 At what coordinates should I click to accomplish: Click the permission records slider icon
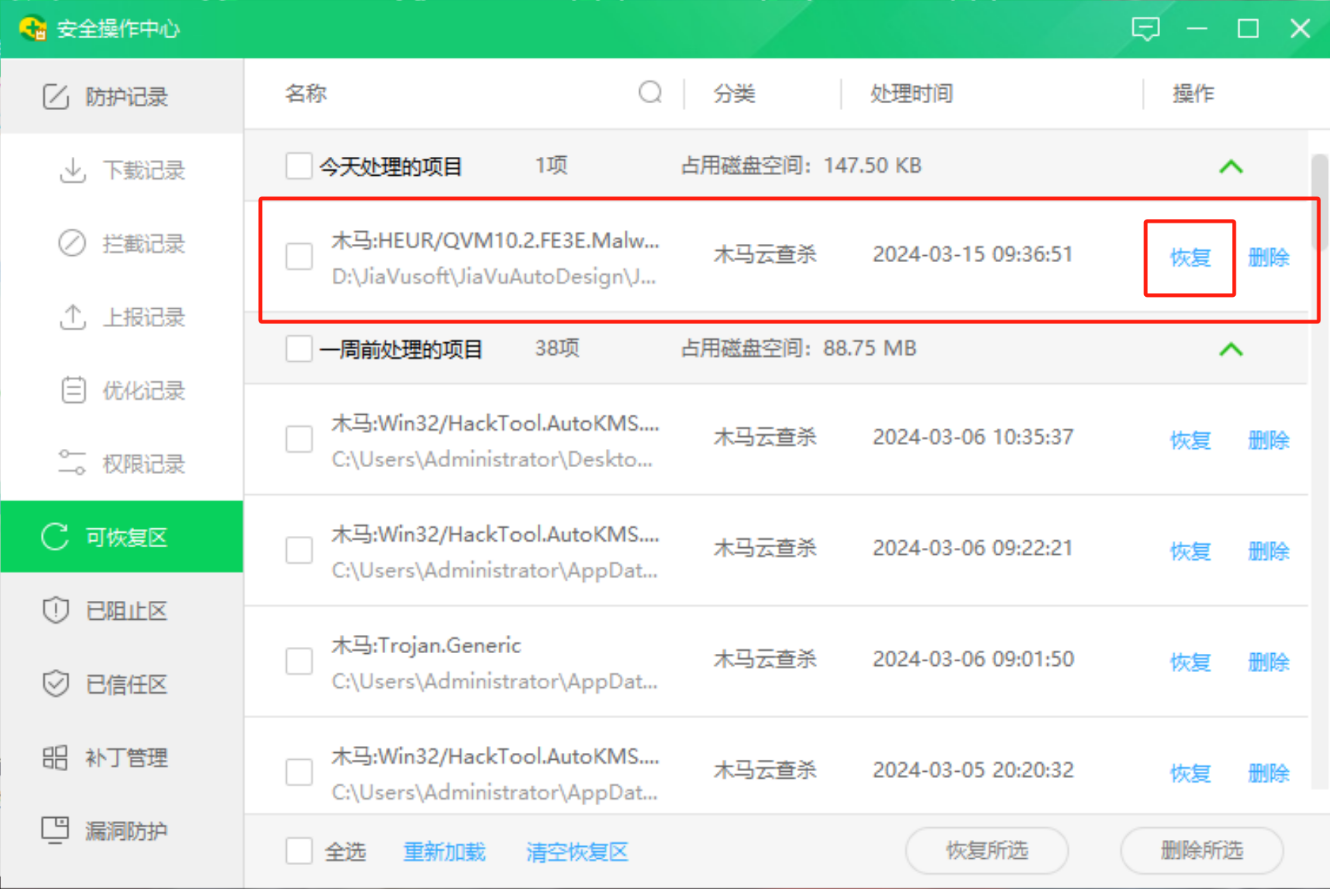click(x=72, y=463)
